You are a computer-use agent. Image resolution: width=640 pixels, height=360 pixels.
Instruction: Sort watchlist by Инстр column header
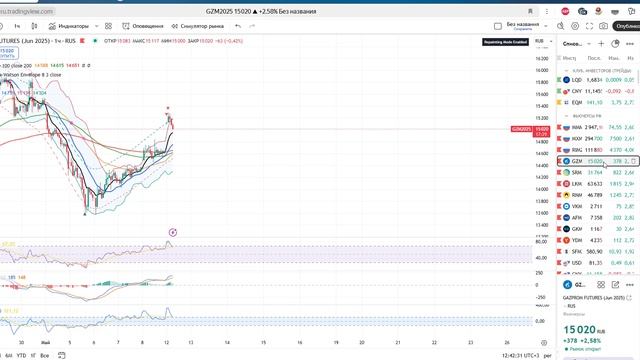pos(569,58)
